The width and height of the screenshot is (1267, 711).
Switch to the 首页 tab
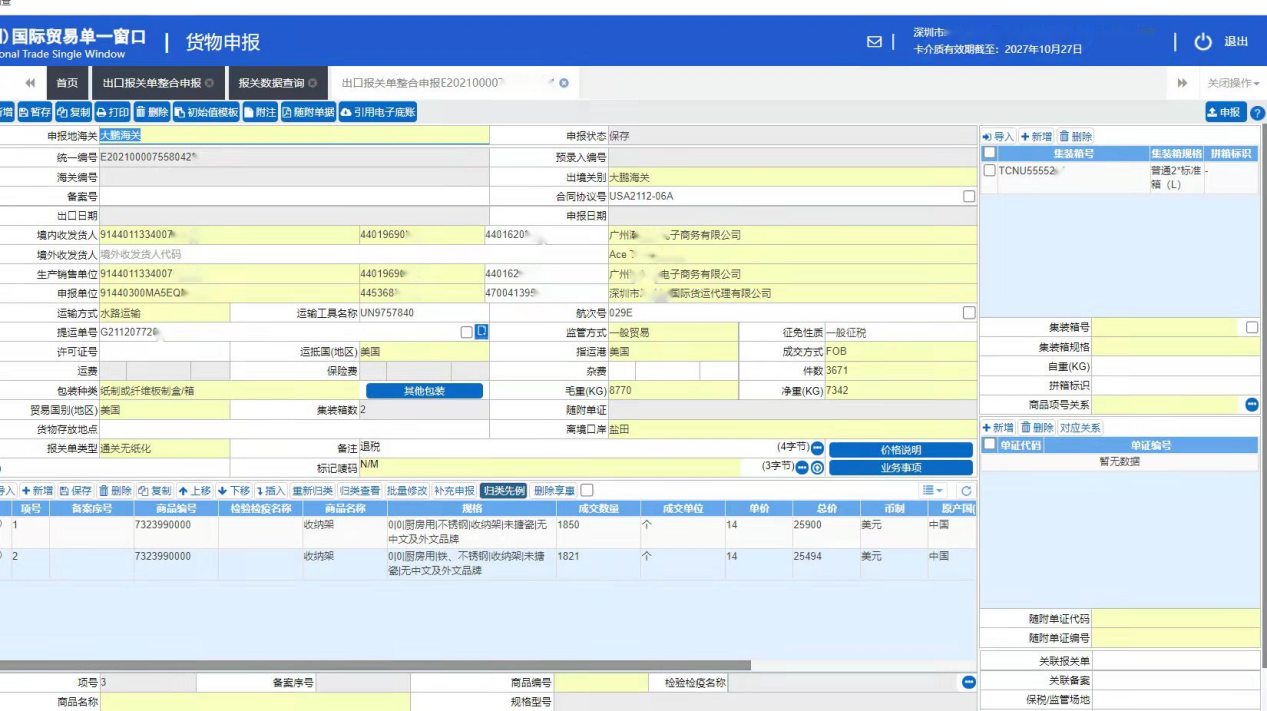pyautogui.click(x=67, y=83)
